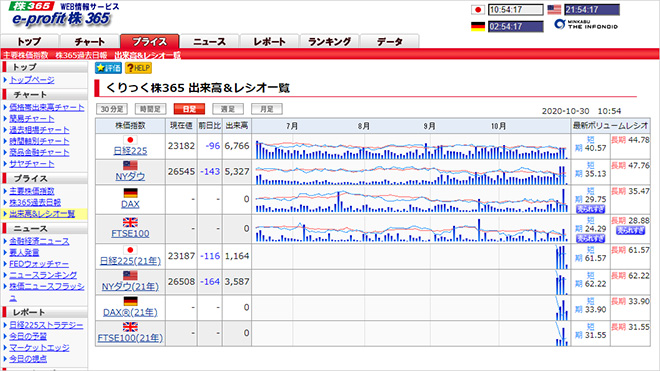This screenshot has height=371, width=660.
Task: Open the 簡易チャート sidebar link
Action: 32,119
